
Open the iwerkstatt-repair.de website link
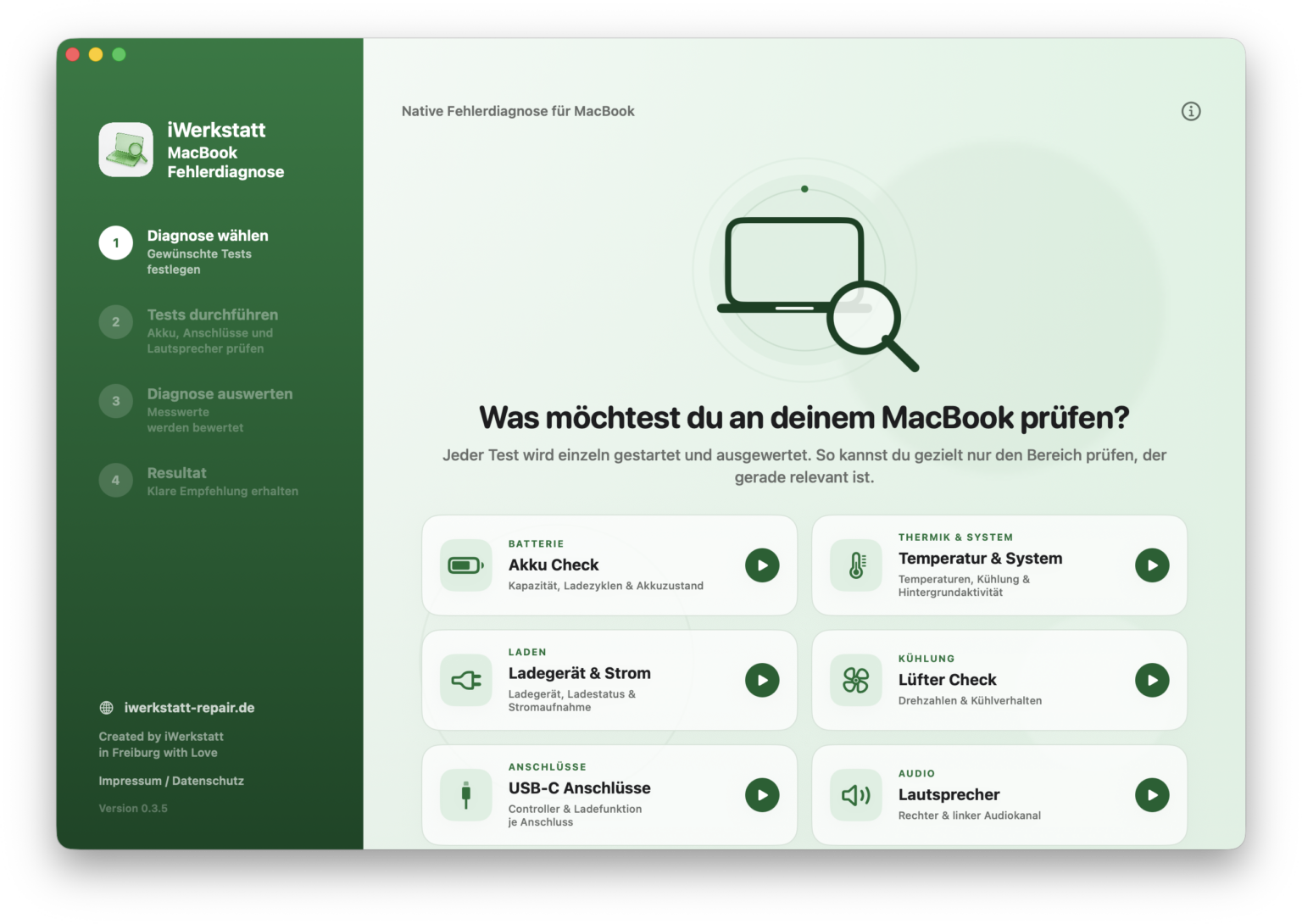tap(189, 708)
